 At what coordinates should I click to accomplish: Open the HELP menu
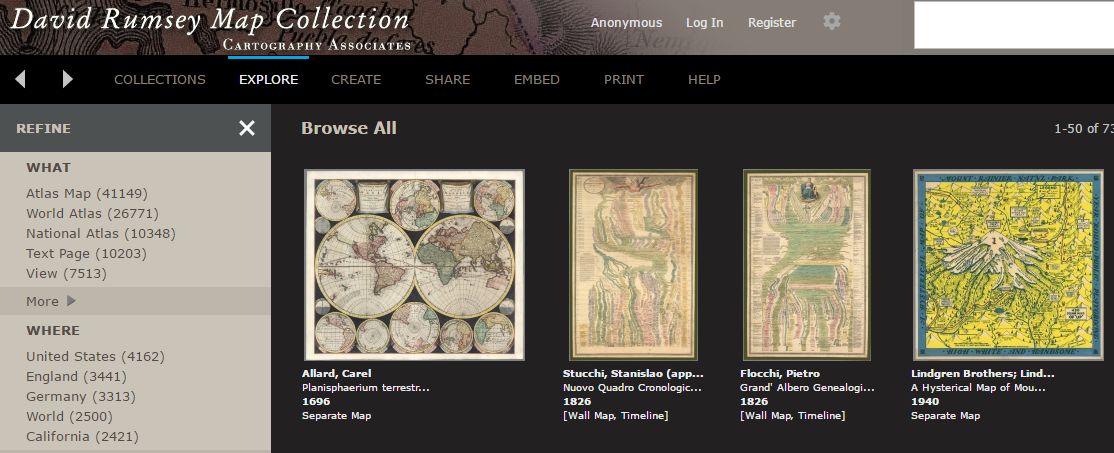[x=704, y=80]
